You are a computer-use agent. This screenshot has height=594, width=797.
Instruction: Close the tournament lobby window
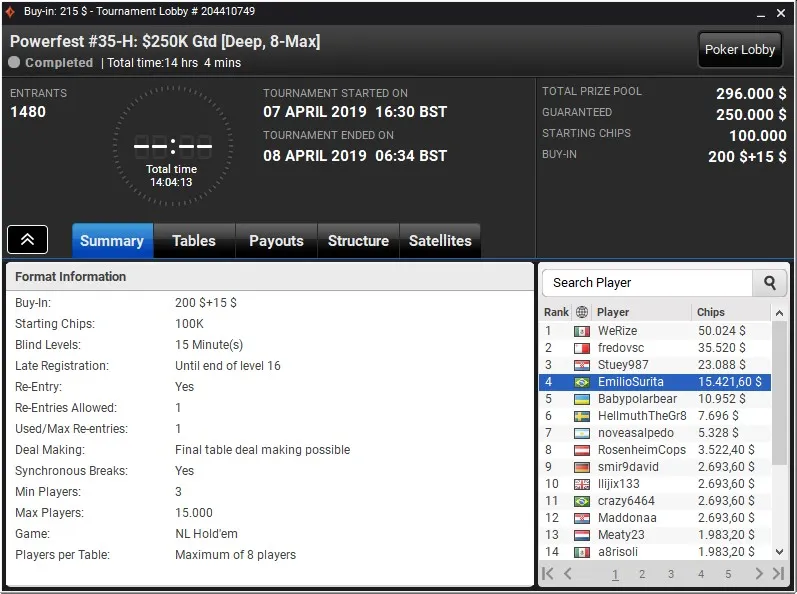(x=779, y=11)
